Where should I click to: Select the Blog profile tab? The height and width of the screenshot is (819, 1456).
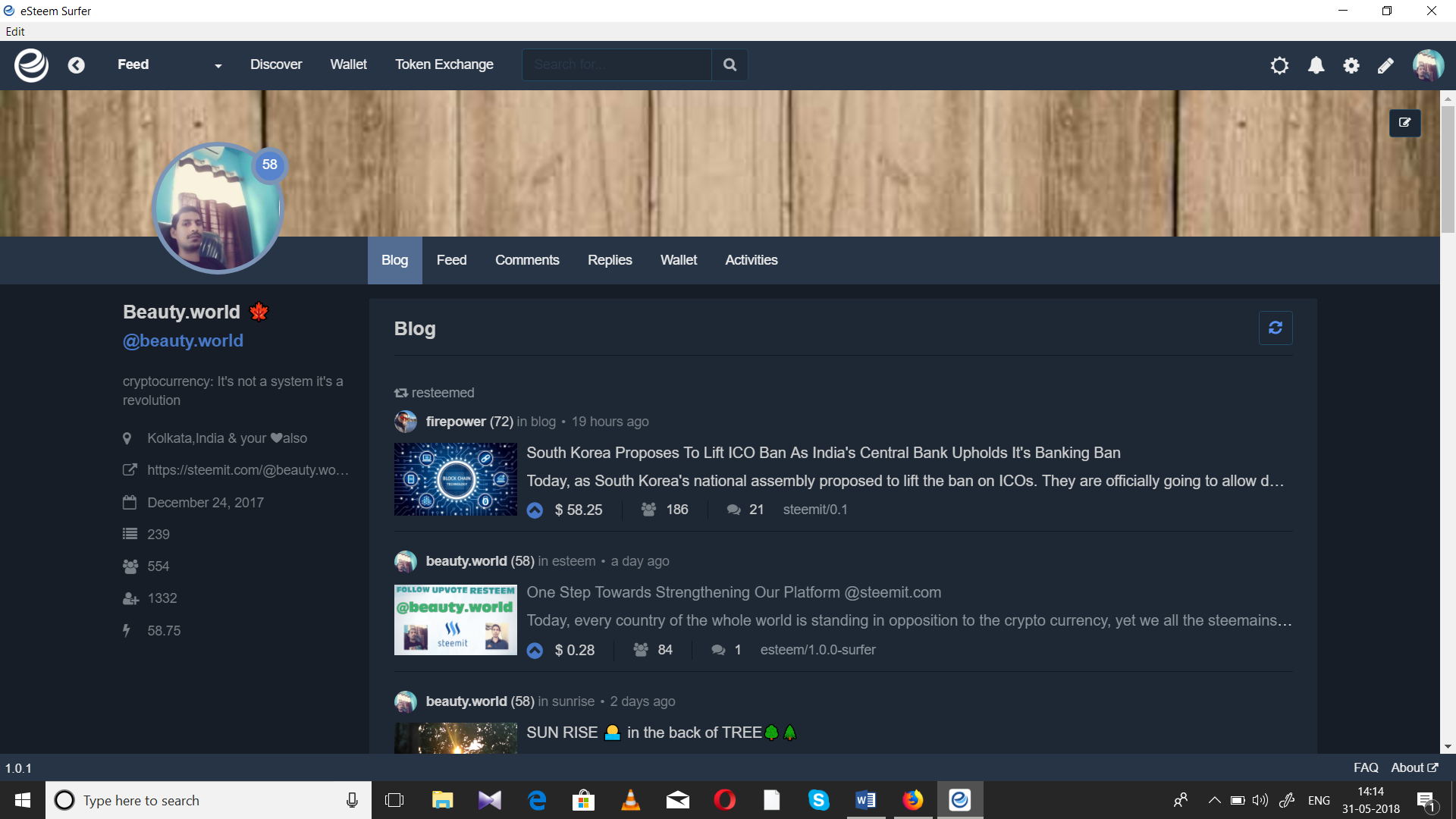click(394, 260)
